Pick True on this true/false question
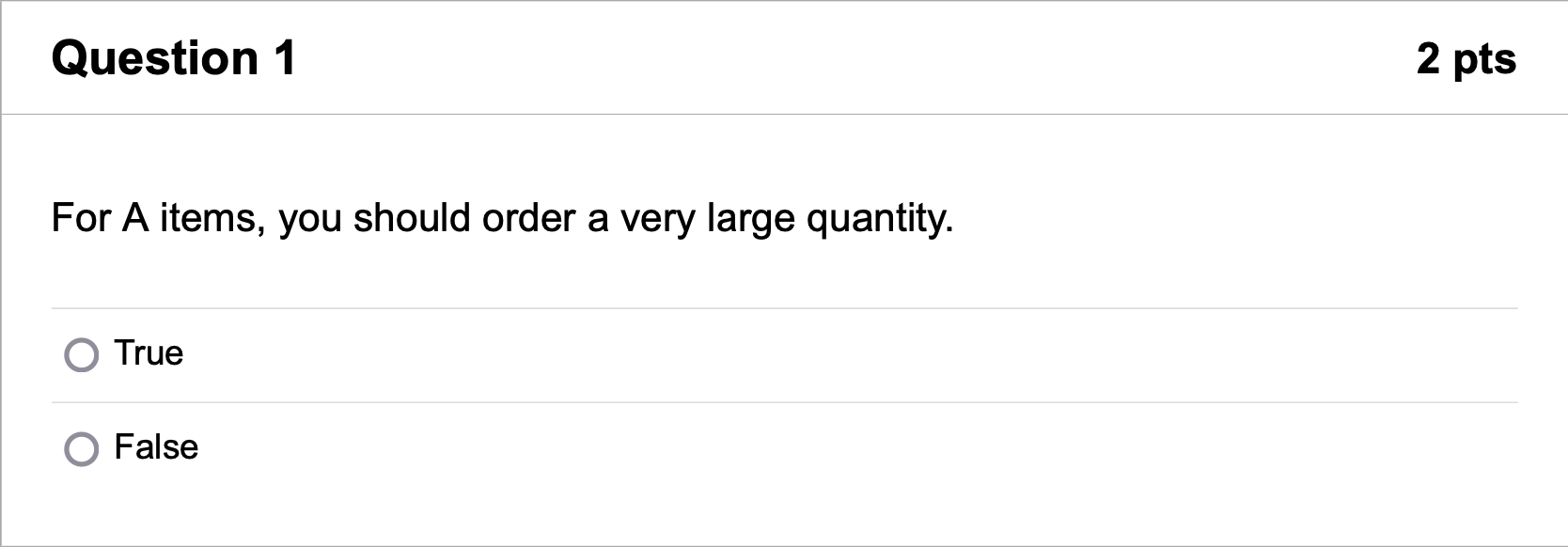The height and width of the screenshot is (547, 1568). pos(83,354)
